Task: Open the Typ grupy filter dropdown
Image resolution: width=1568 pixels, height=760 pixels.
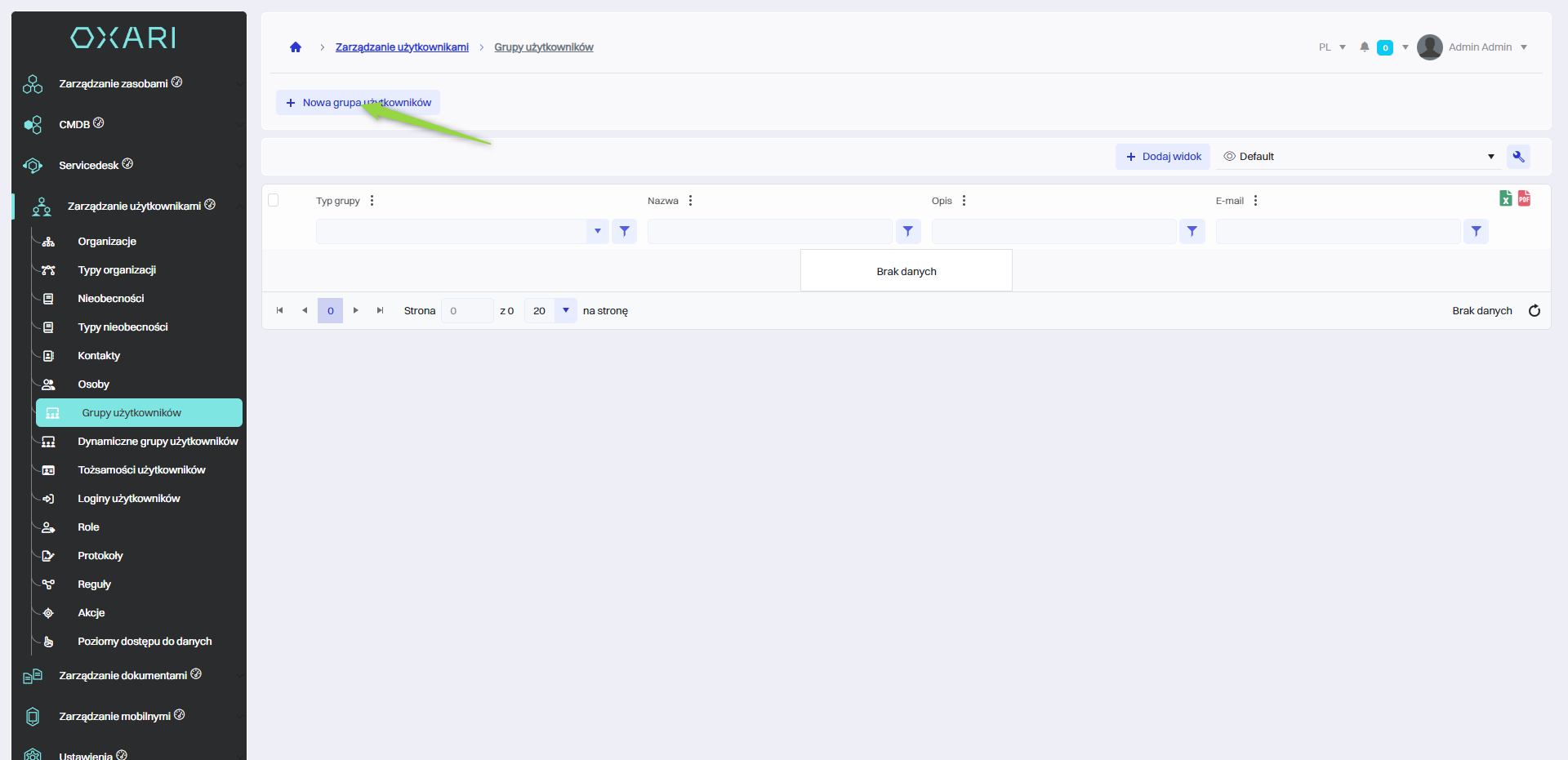Action: (597, 232)
